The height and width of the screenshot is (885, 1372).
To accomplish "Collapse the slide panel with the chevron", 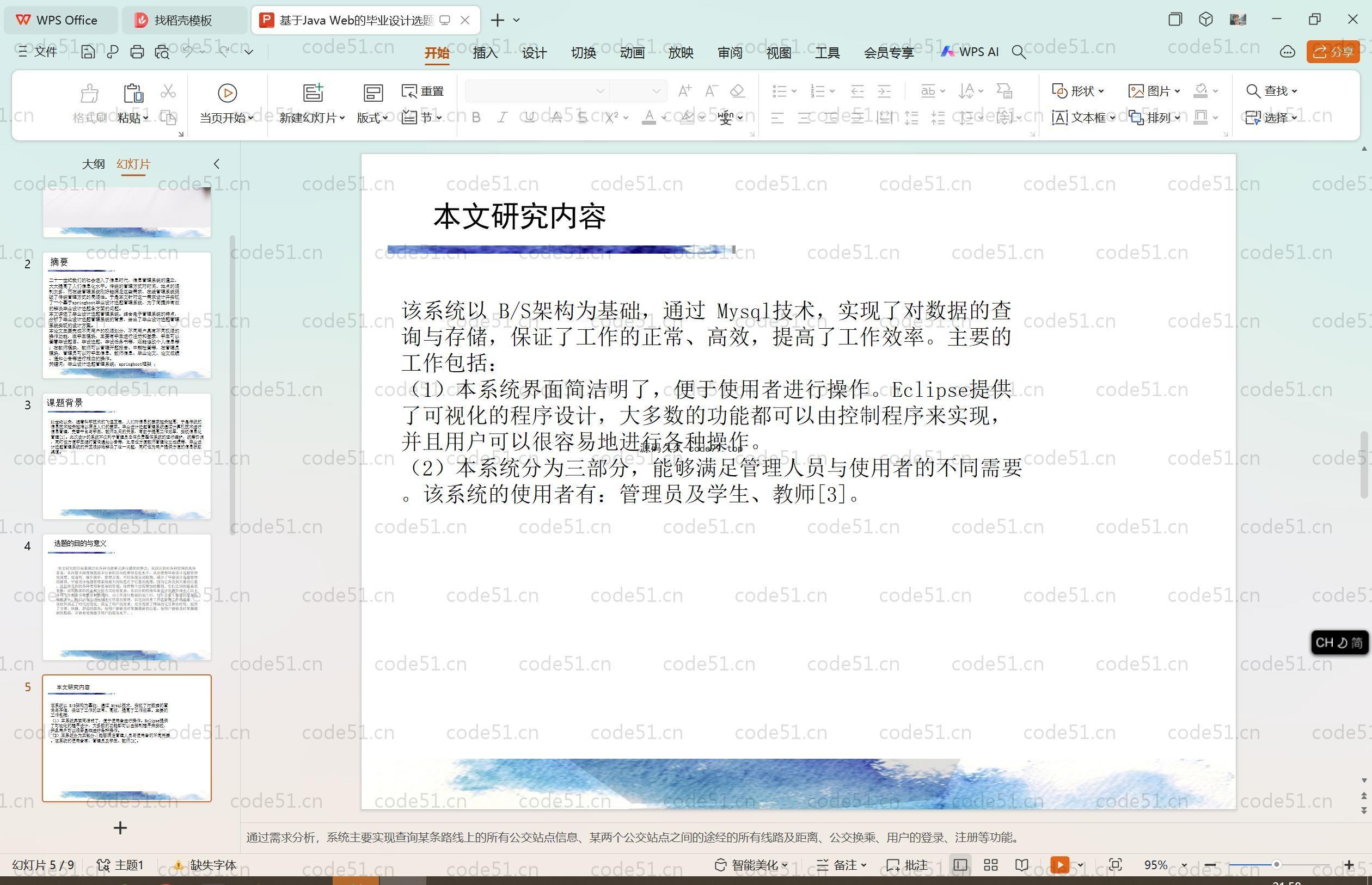I will pyautogui.click(x=216, y=164).
